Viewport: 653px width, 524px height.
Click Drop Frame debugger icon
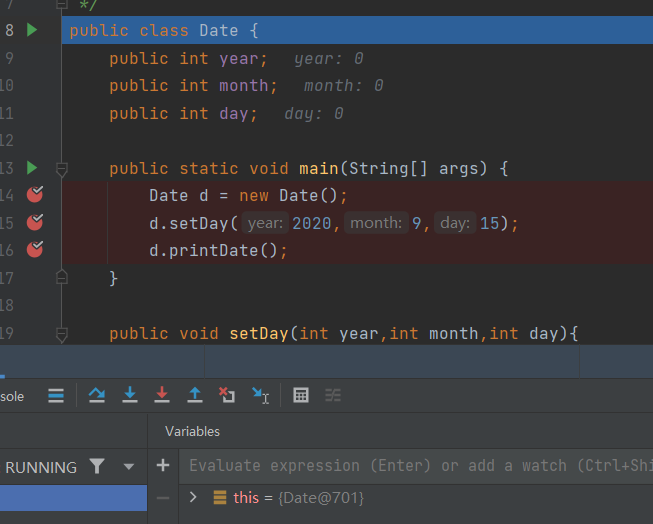pos(227,395)
